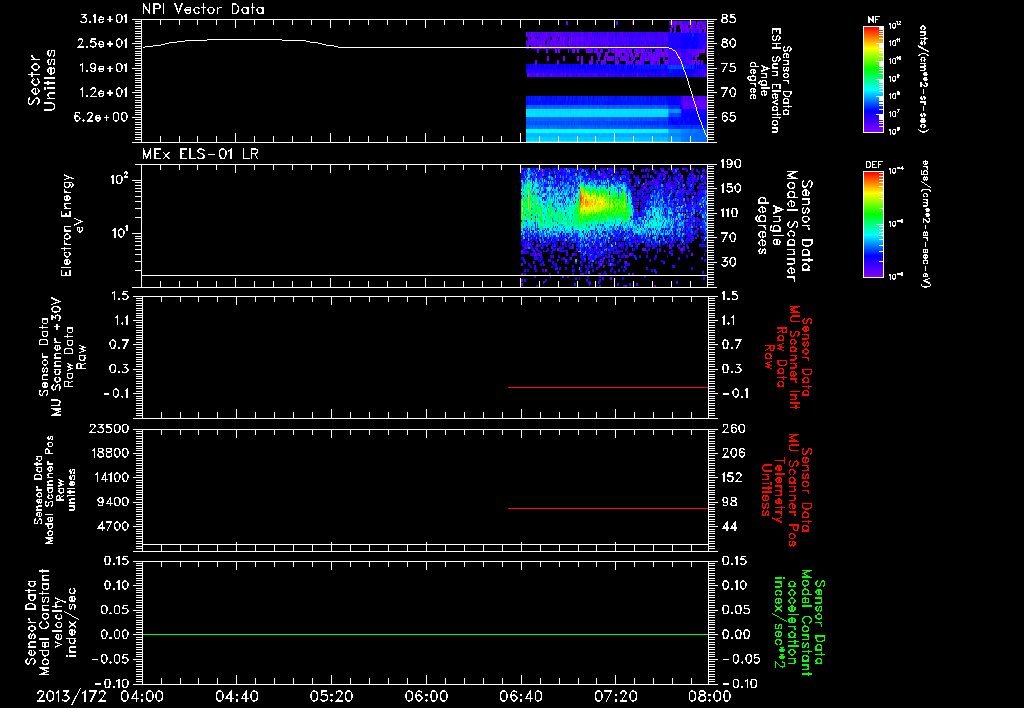This screenshot has width=1024, height=708.
Task: Click the 190 scanner angle tick
Action: point(732,163)
